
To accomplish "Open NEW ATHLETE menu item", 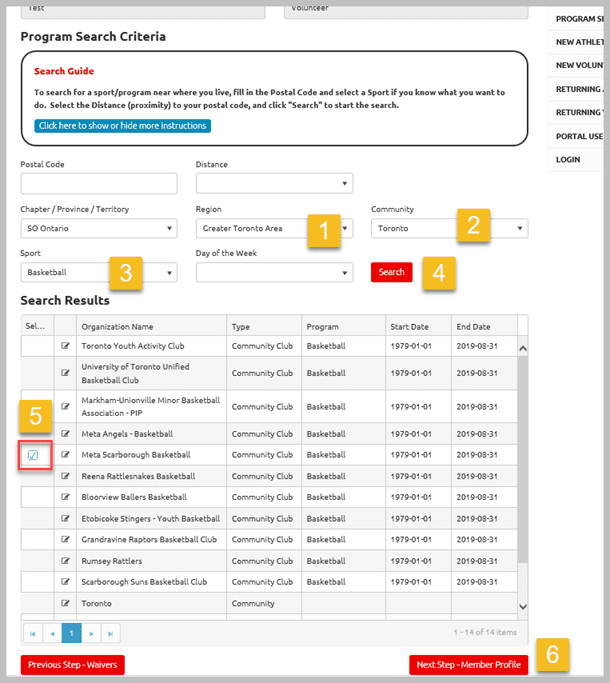I will pos(577,42).
